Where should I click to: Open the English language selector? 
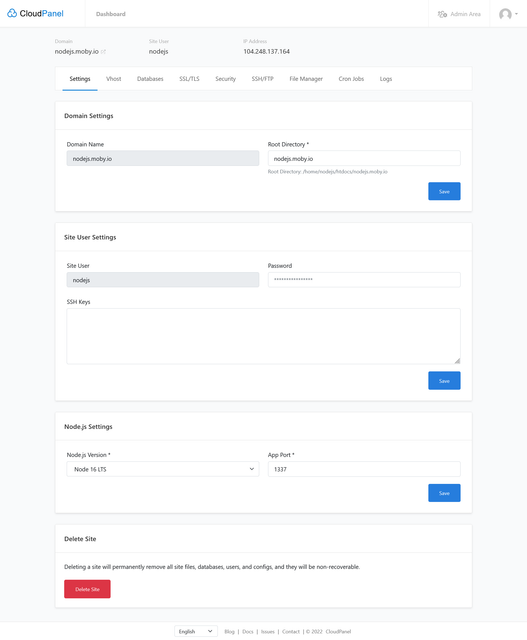196,631
